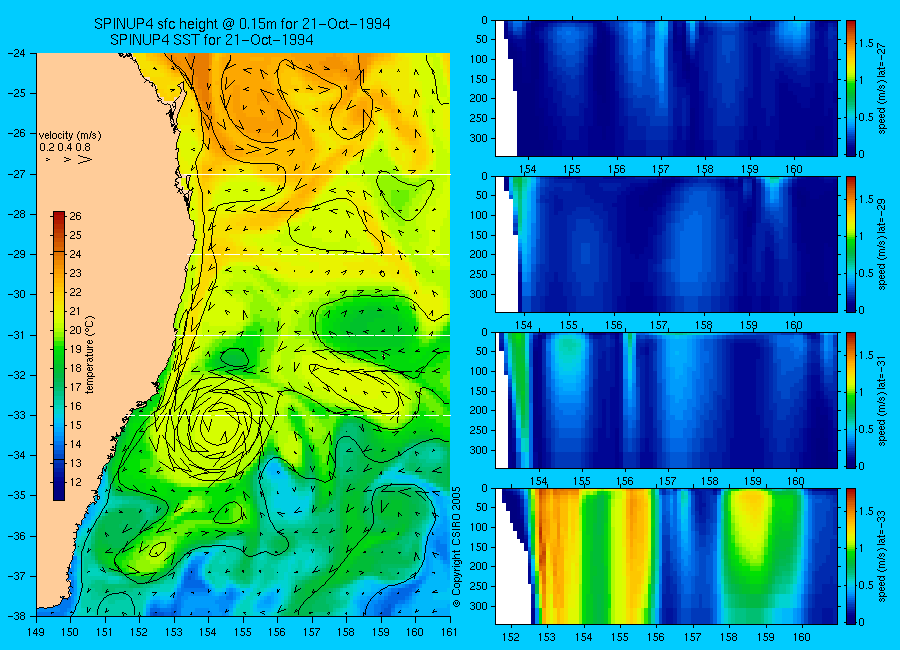This screenshot has height=650, width=900.
Task: Click the '0.5' tick on the lat=-33 speed color bar
Action: (x=866, y=585)
